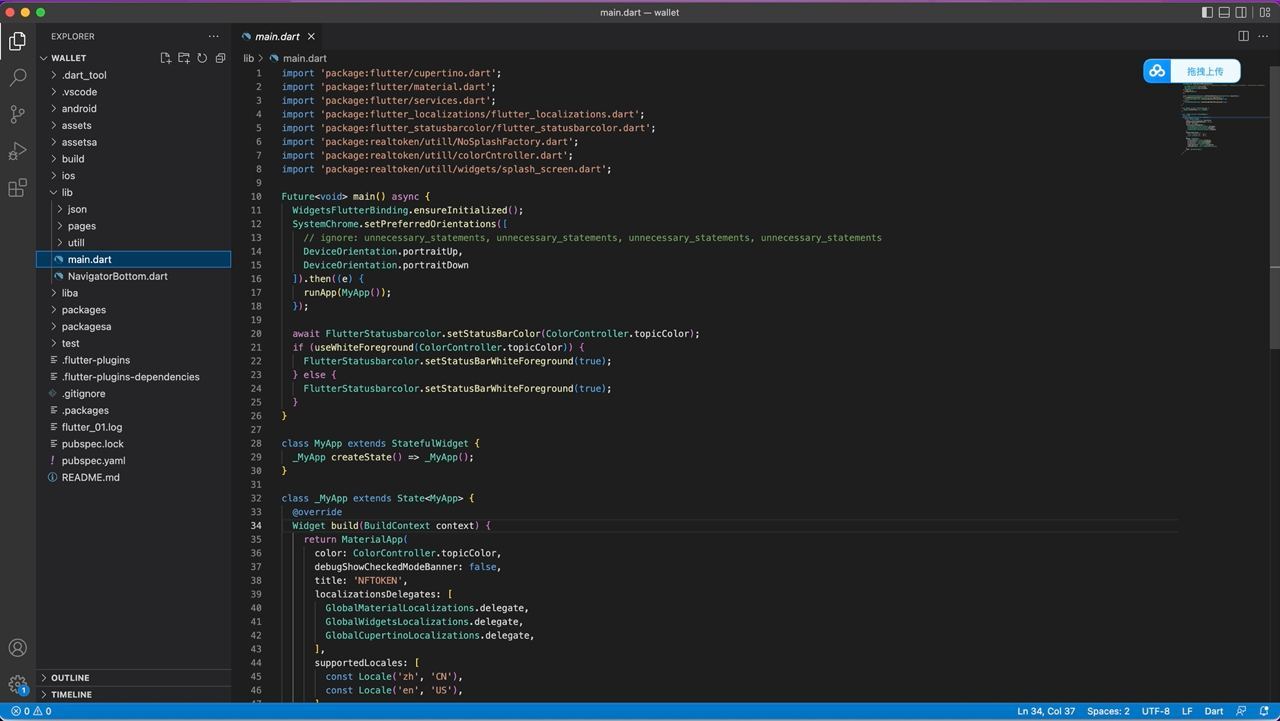Screen dimensions: 1280x721
Task: Split the editor to the right
Action: click(1244, 36)
